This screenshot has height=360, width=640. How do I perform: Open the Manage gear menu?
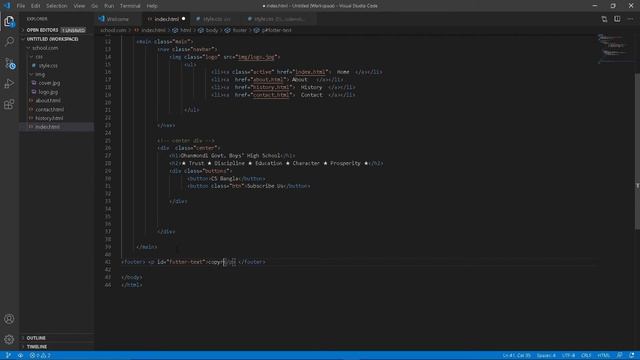(x=9, y=339)
